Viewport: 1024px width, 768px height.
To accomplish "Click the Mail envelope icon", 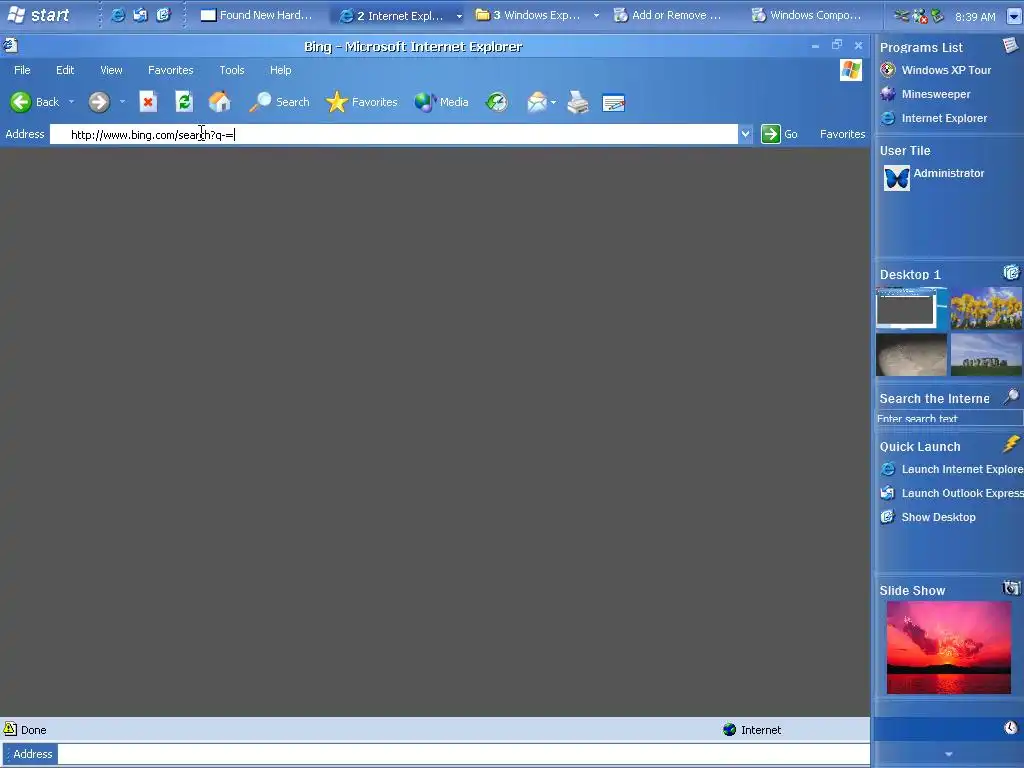I will tap(537, 102).
